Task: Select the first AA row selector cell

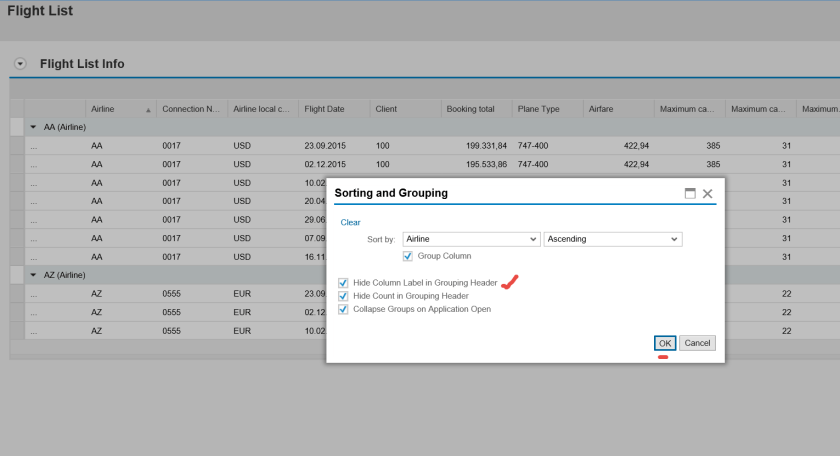Action: [x=17, y=146]
